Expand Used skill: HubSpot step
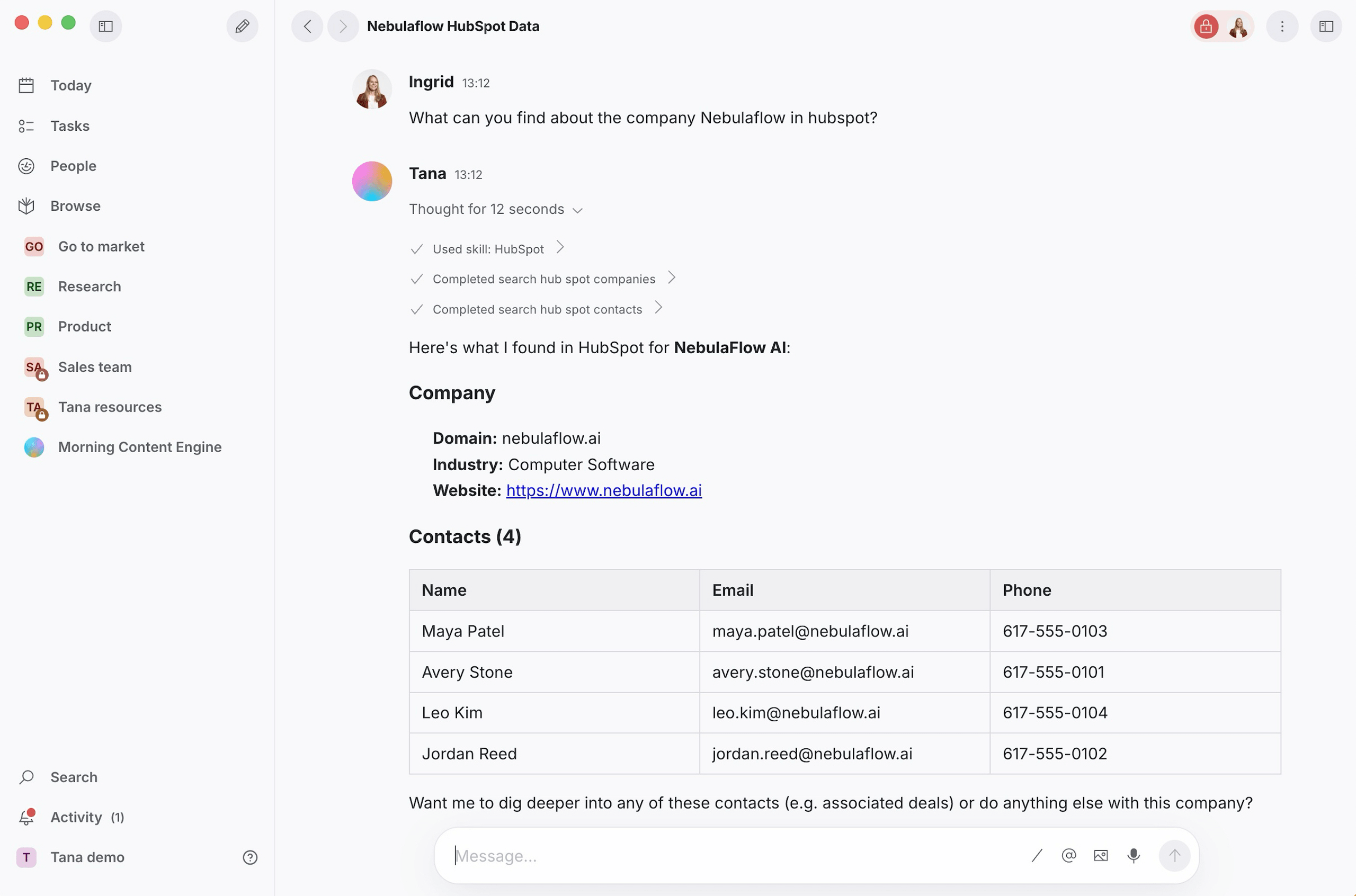 pos(487,248)
